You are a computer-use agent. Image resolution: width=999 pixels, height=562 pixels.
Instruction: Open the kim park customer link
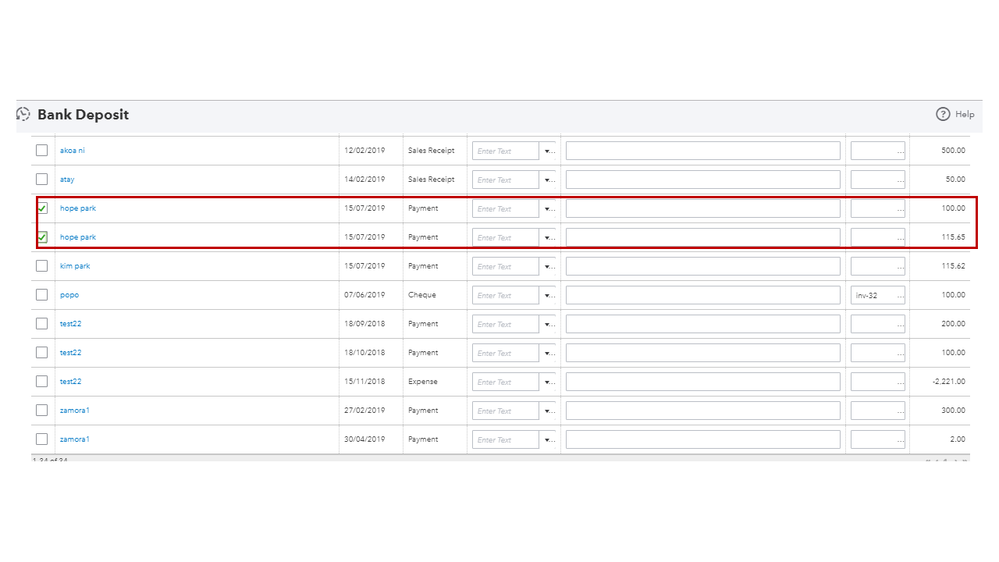pyautogui.click(x=75, y=266)
